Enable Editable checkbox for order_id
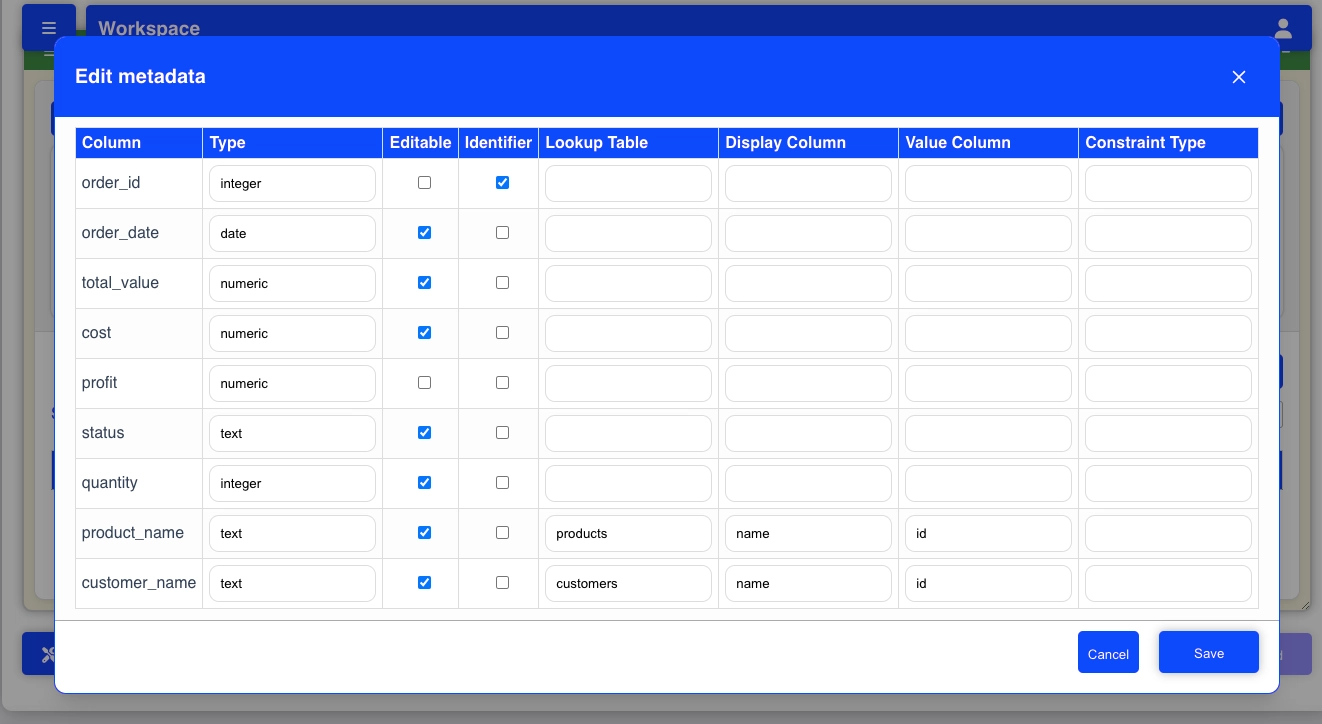The image size is (1322, 724). point(424,183)
